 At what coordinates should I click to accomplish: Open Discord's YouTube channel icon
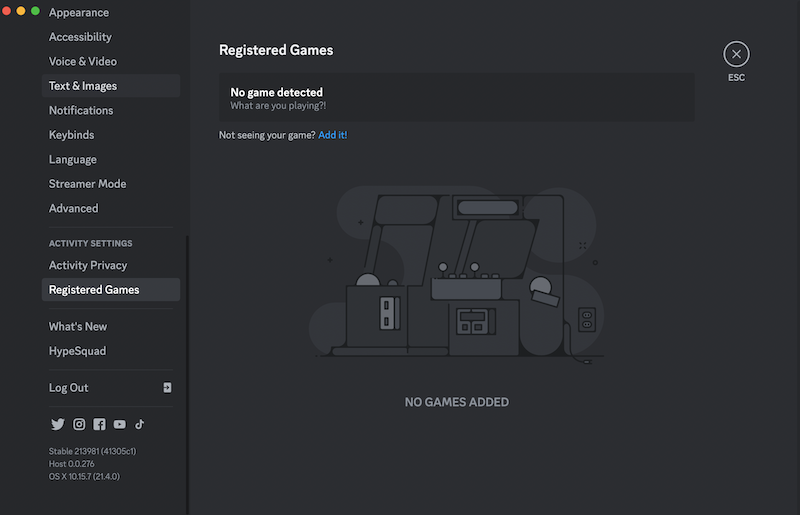(x=119, y=424)
